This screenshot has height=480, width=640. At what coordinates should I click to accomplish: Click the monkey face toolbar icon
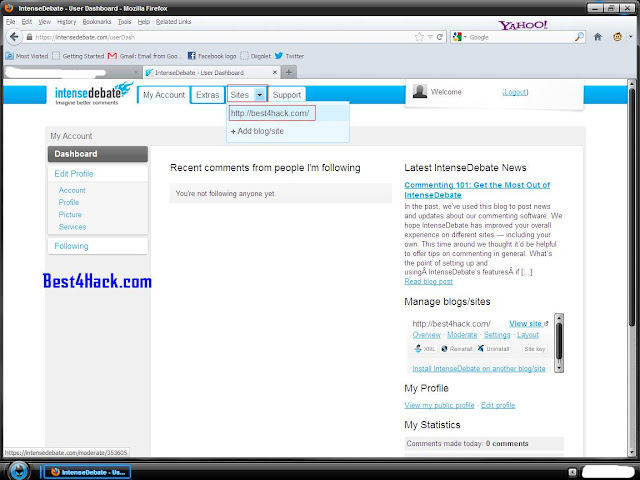pos(617,37)
